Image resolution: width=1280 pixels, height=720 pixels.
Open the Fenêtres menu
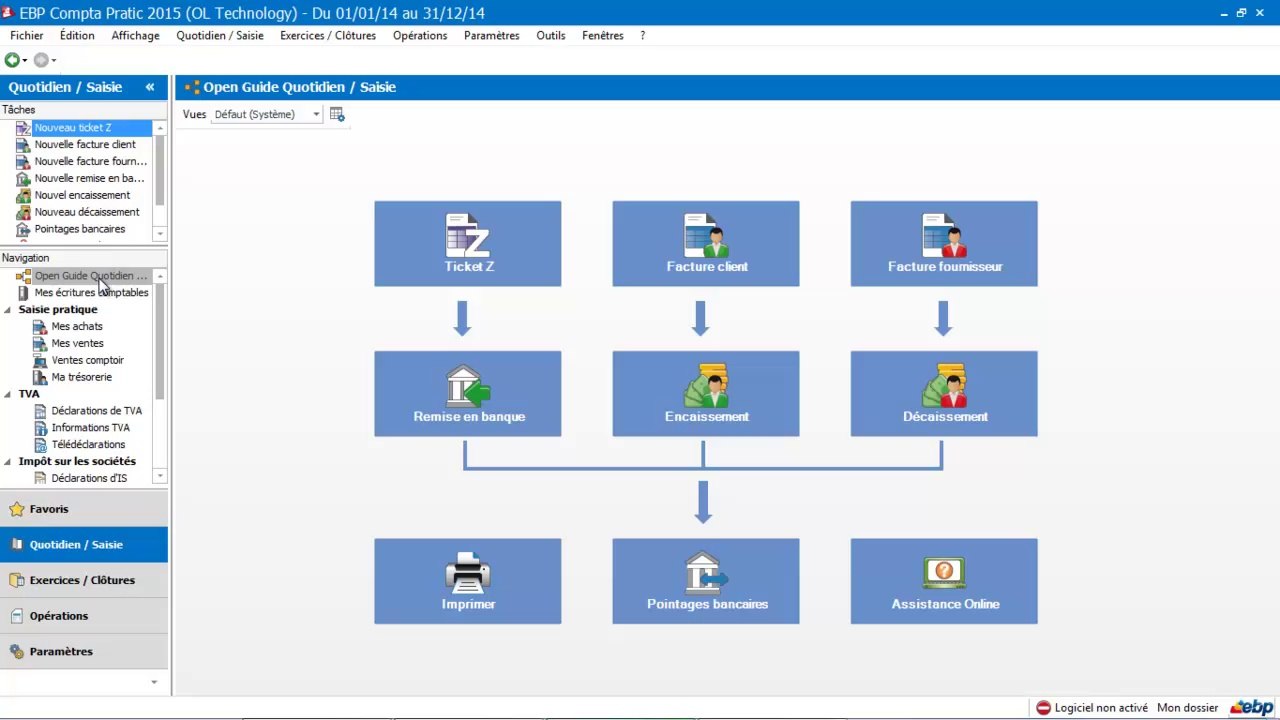pyautogui.click(x=603, y=36)
